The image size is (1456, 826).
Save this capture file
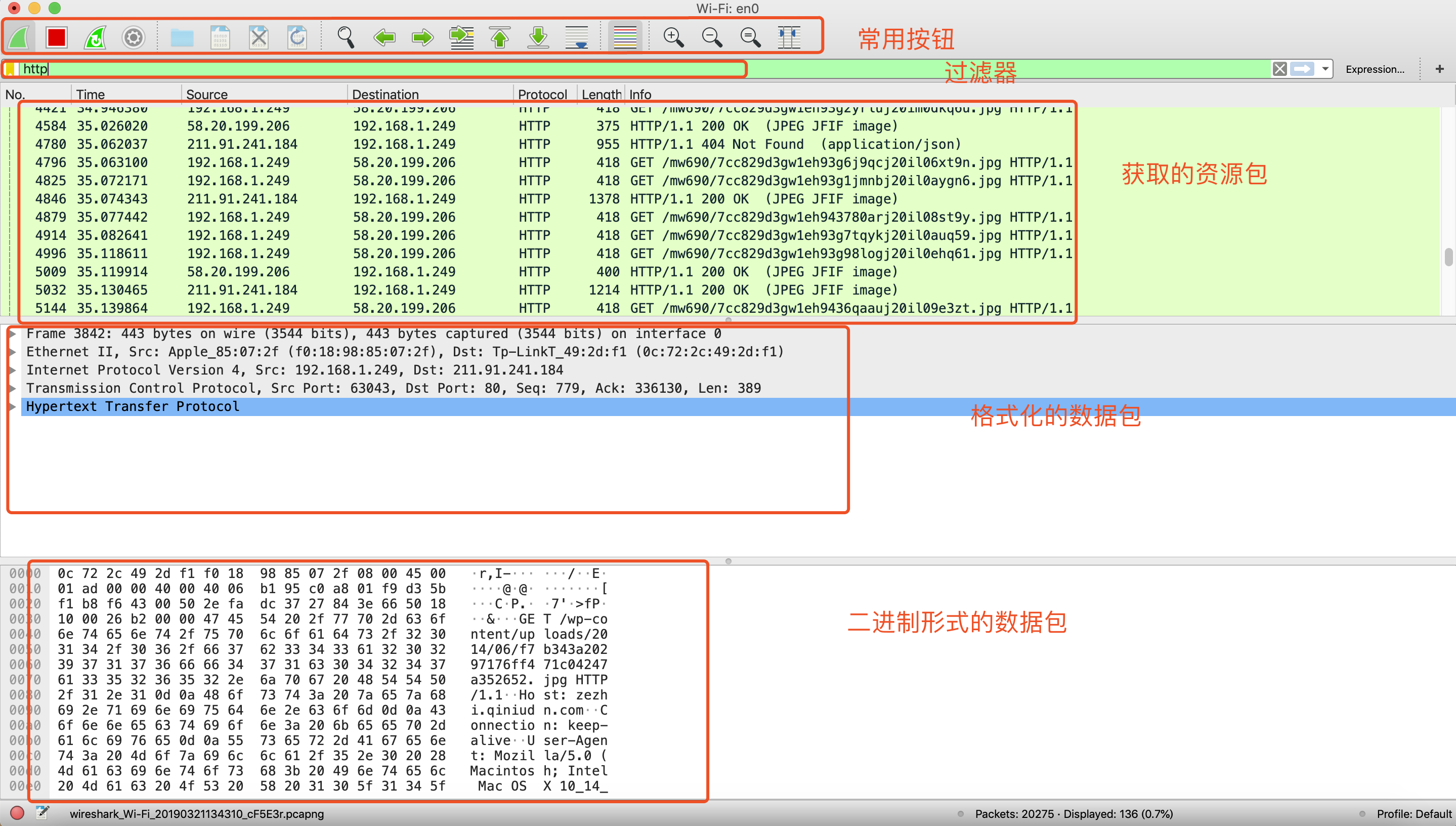[x=220, y=37]
